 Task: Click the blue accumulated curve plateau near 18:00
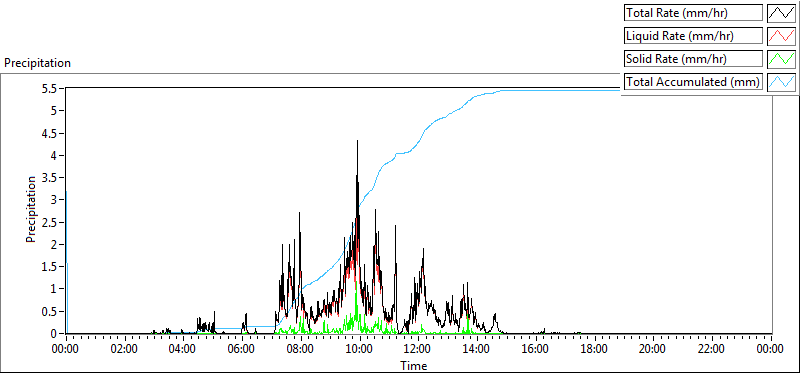pos(595,90)
